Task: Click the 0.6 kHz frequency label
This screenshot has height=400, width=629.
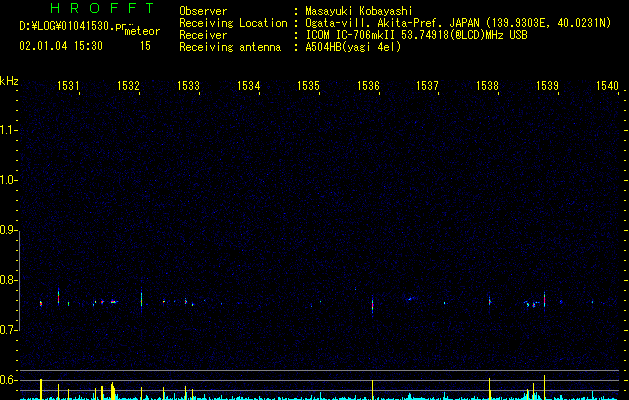Action: (8, 380)
